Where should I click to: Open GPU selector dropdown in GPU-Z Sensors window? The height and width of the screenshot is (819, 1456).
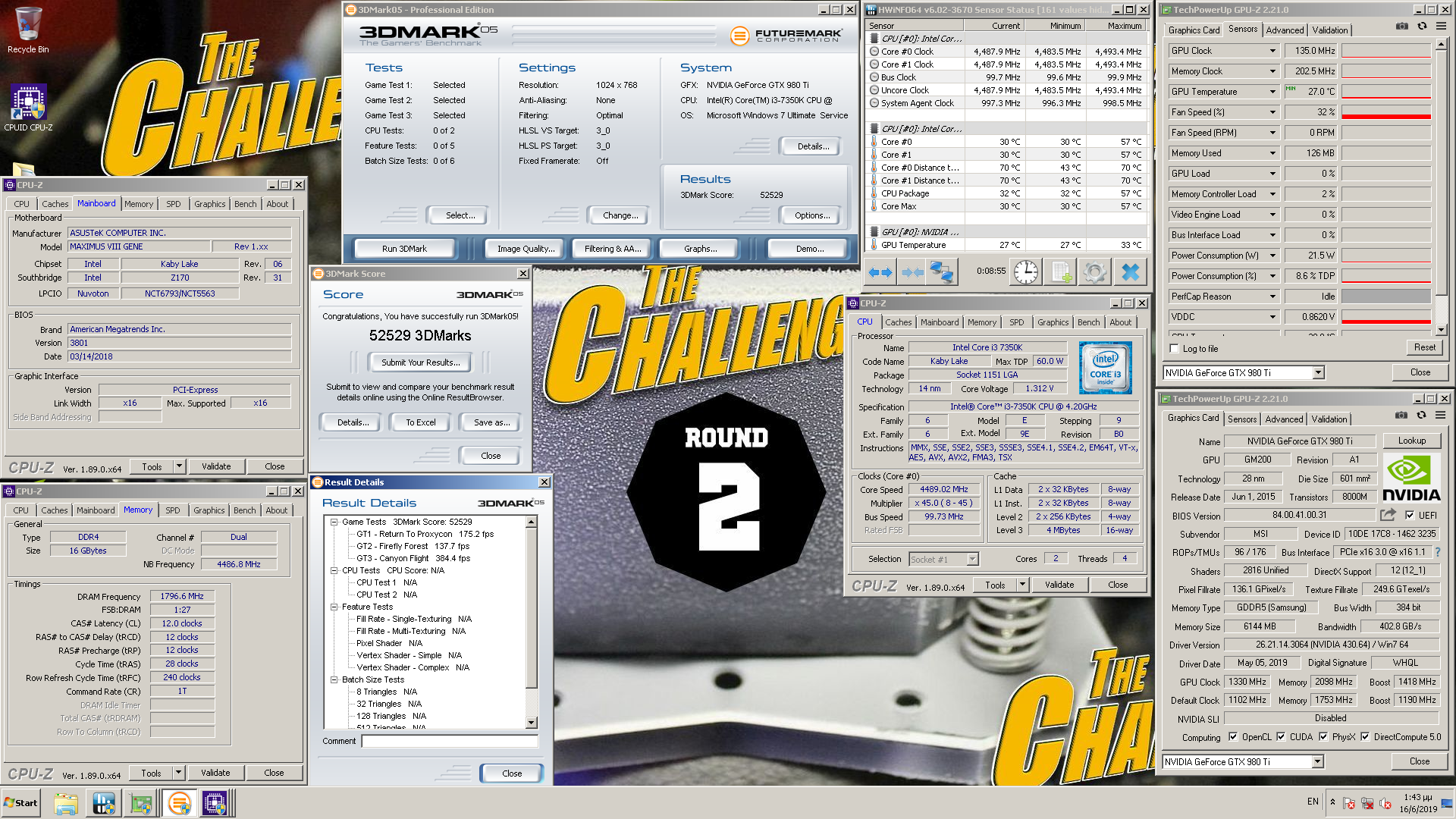(1318, 372)
